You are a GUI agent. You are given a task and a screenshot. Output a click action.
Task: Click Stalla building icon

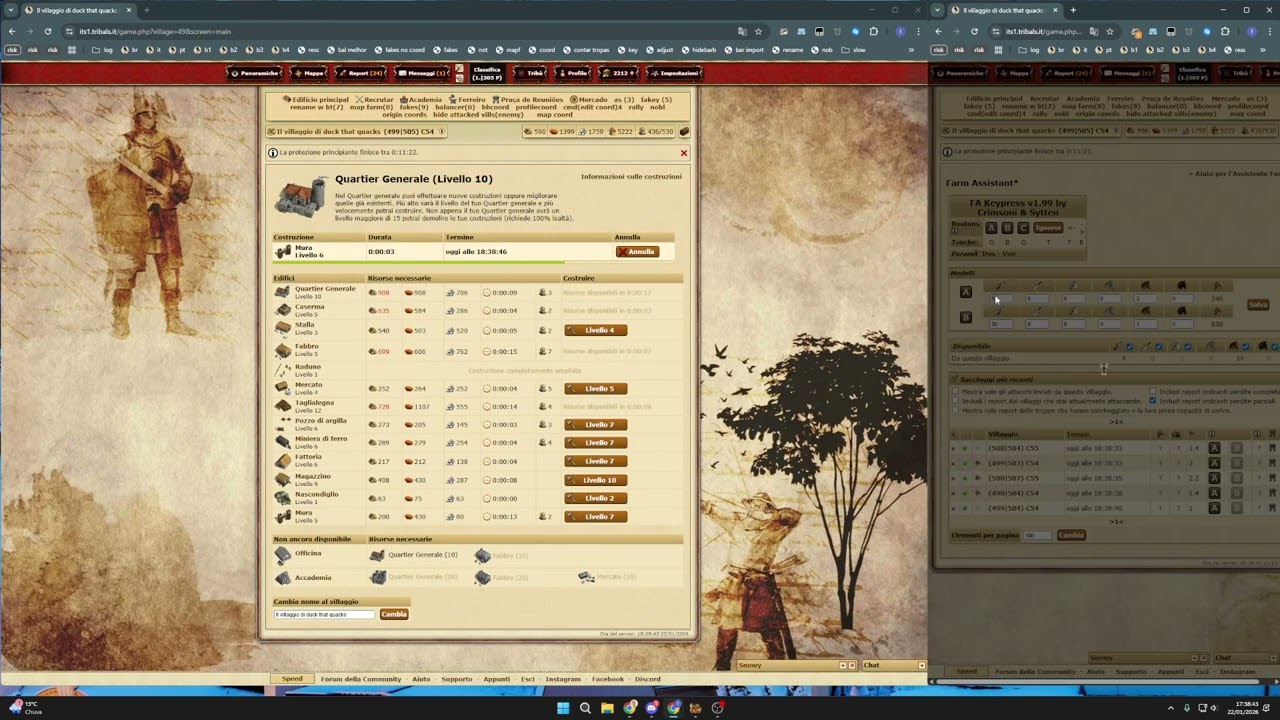click(283, 329)
